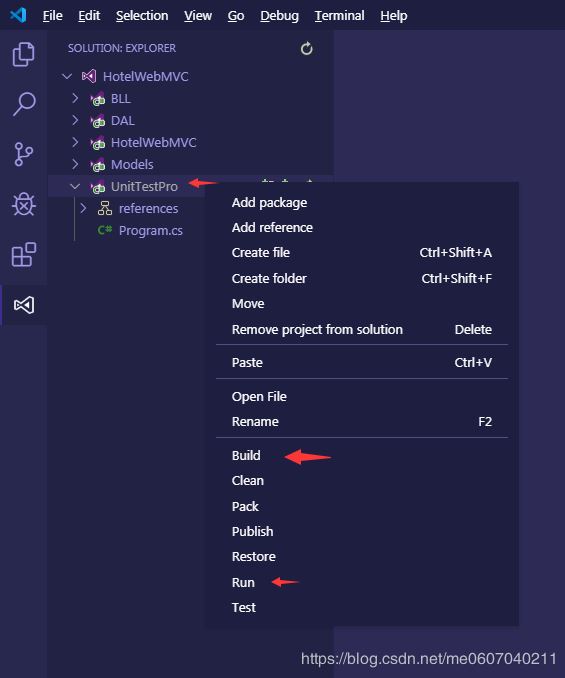
Task: Collapse the UnitTestPro project
Action: pos(75,186)
